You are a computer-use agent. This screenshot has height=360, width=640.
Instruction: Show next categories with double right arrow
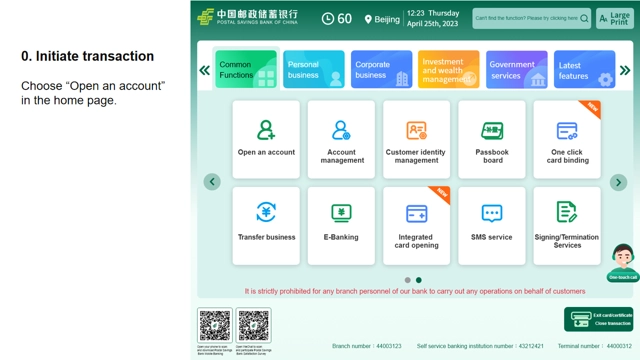click(625, 70)
